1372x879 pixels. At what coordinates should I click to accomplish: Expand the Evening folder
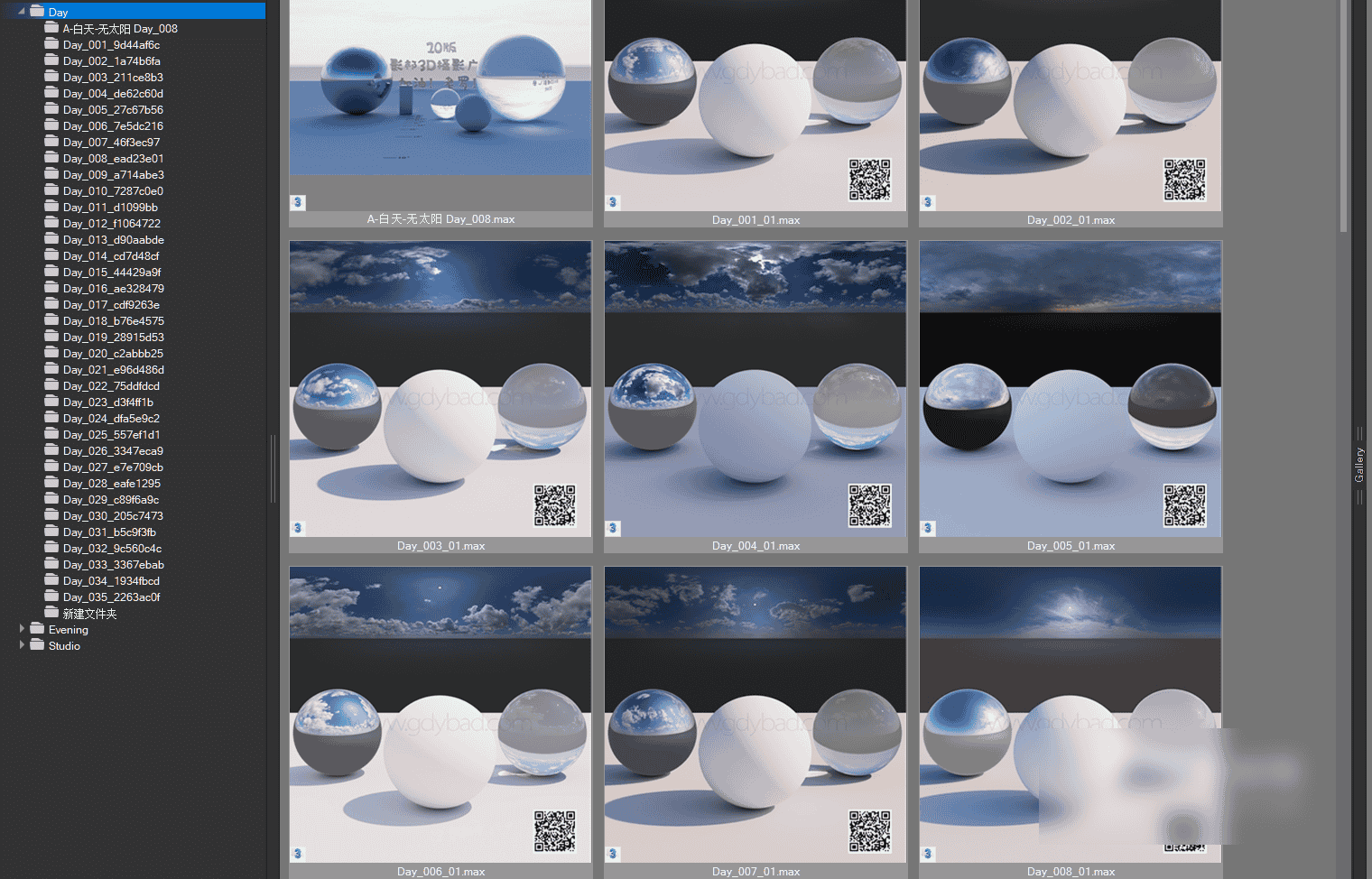click(22, 629)
